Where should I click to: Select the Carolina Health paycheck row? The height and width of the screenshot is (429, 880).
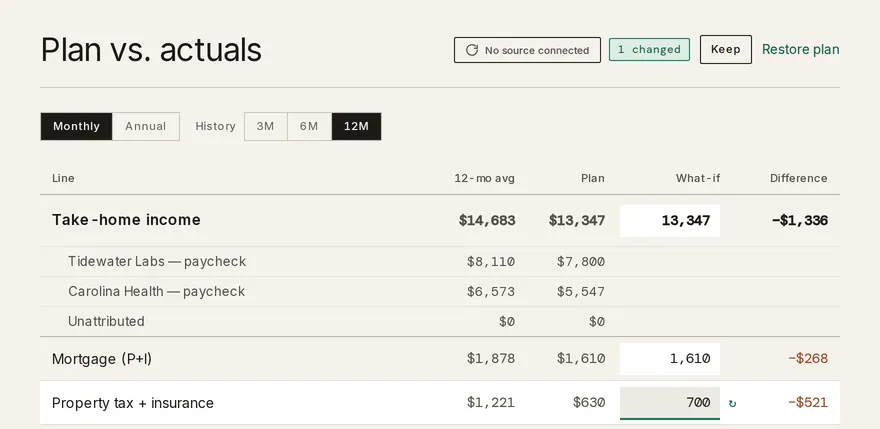(440, 291)
